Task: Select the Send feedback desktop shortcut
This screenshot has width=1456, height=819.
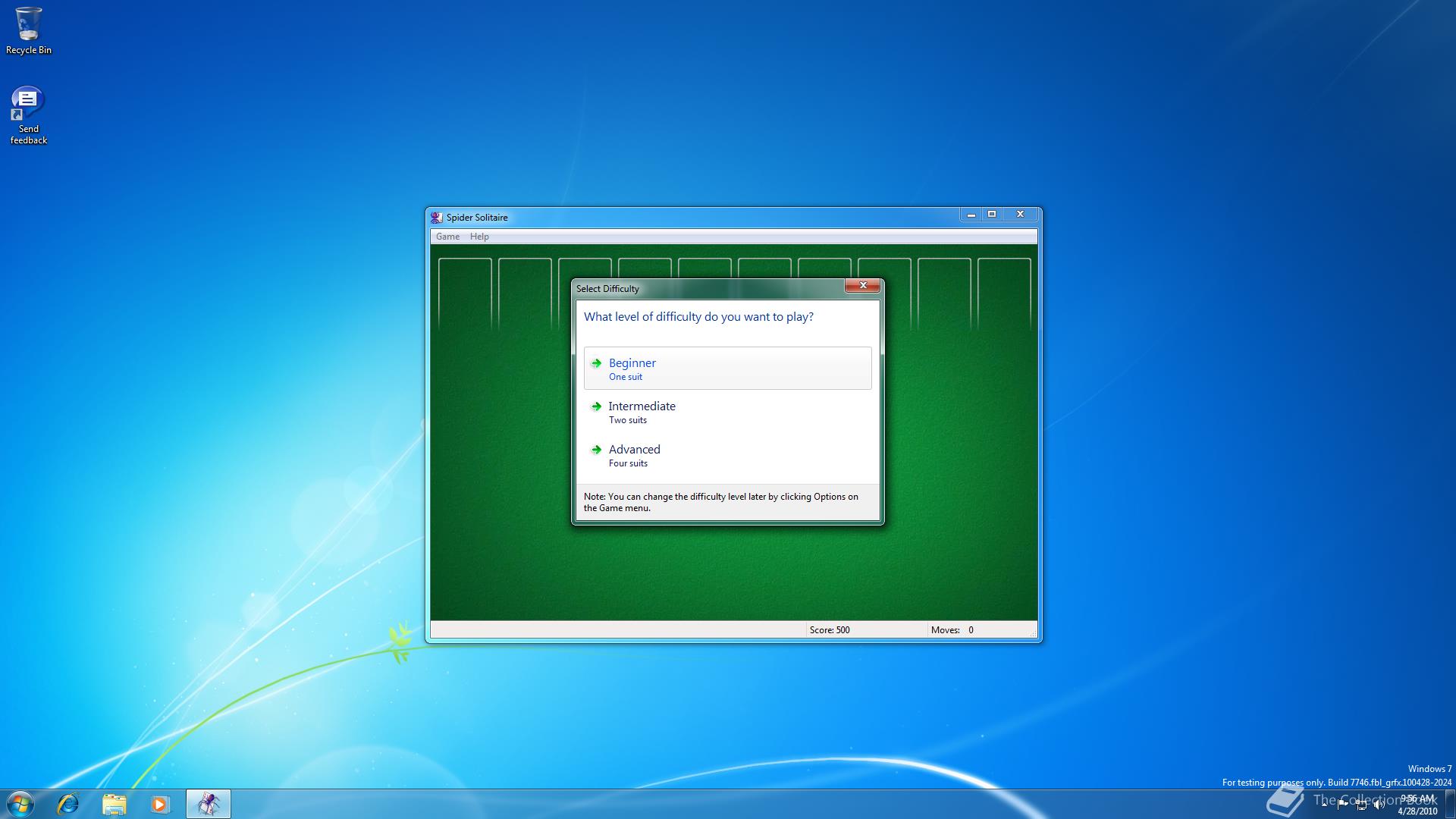Action: click(x=29, y=115)
